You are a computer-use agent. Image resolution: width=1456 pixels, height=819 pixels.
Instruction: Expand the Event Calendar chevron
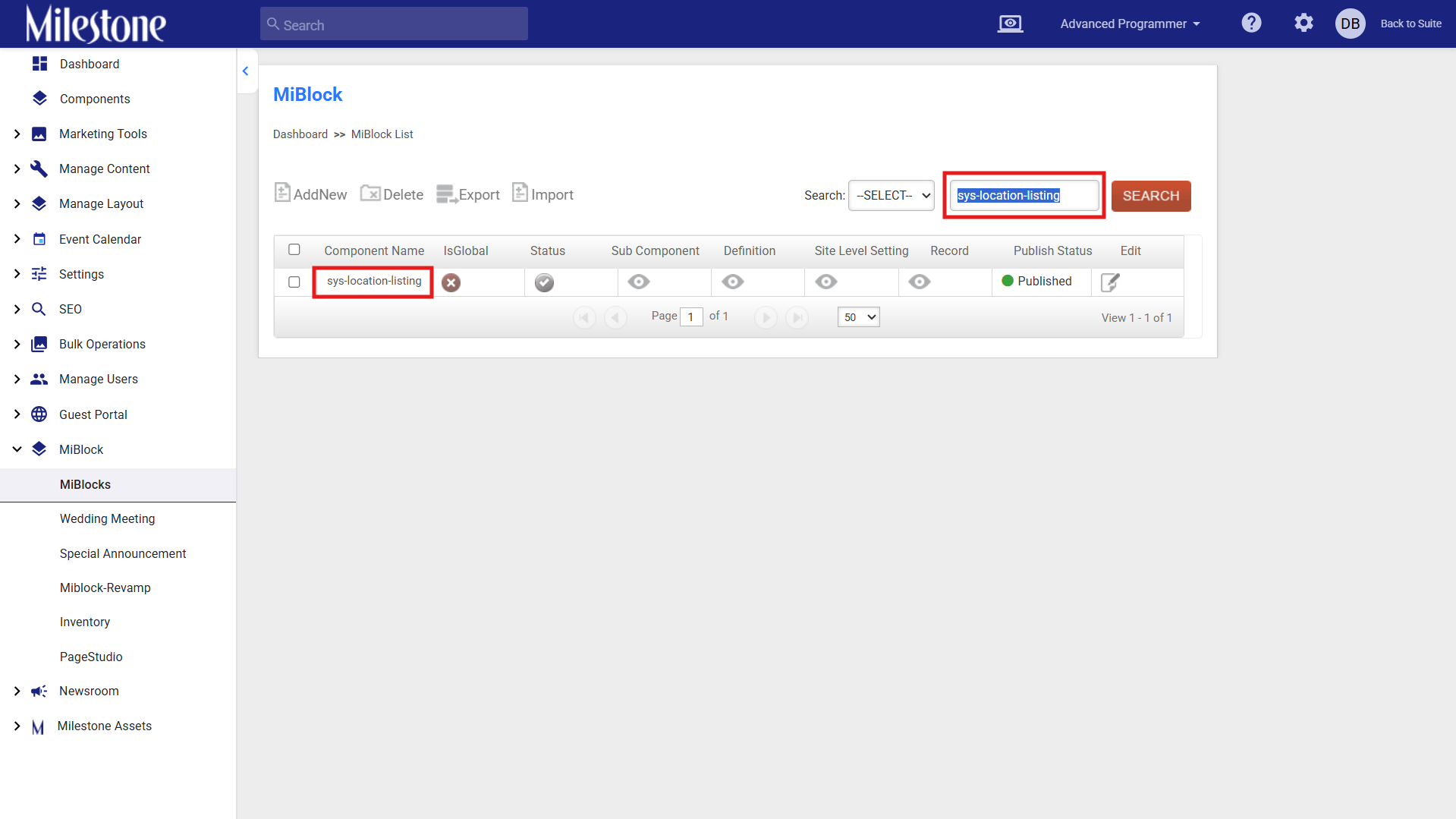click(17, 239)
